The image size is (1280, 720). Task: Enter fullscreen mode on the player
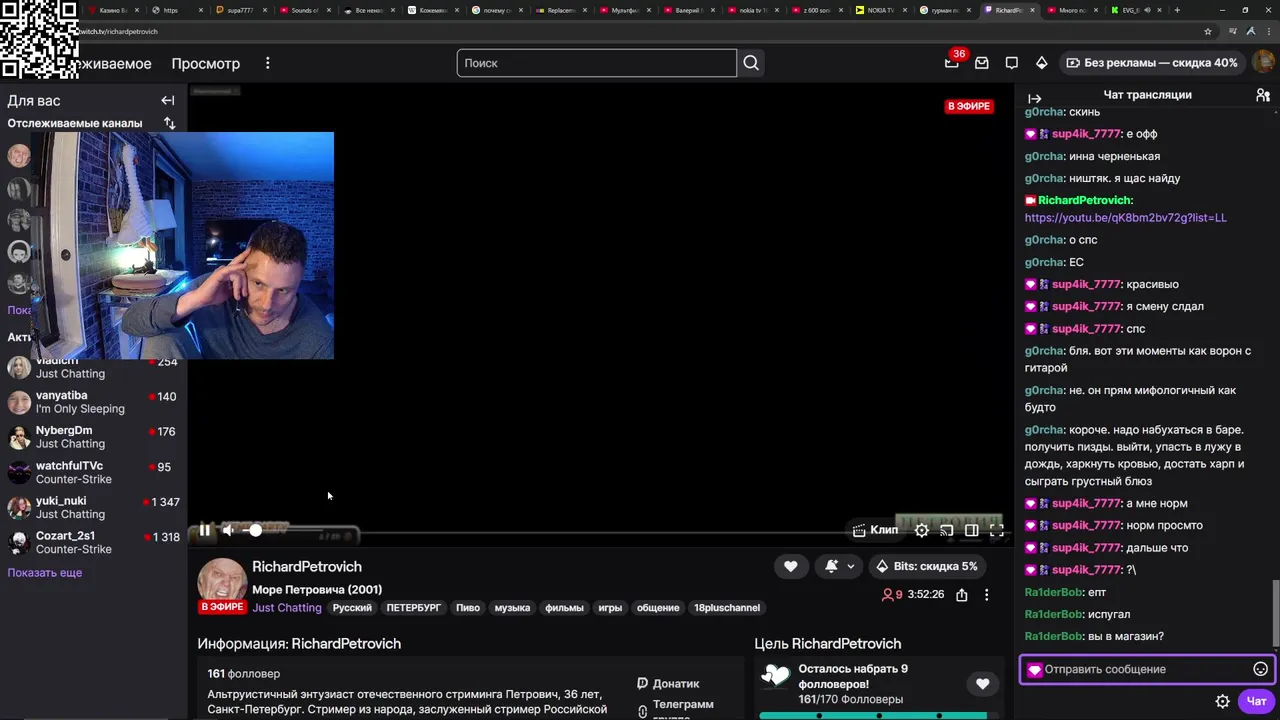(x=997, y=530)
